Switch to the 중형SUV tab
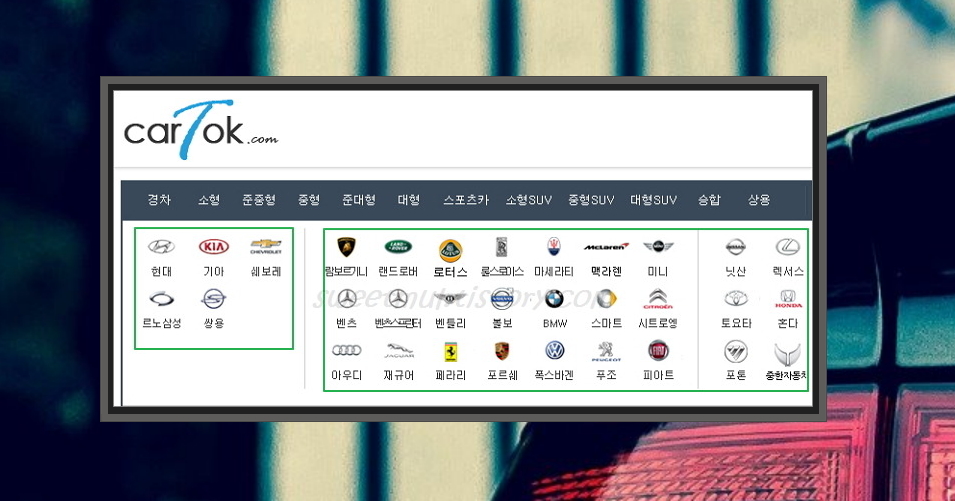The image size is (955, 501). (591, 200)
